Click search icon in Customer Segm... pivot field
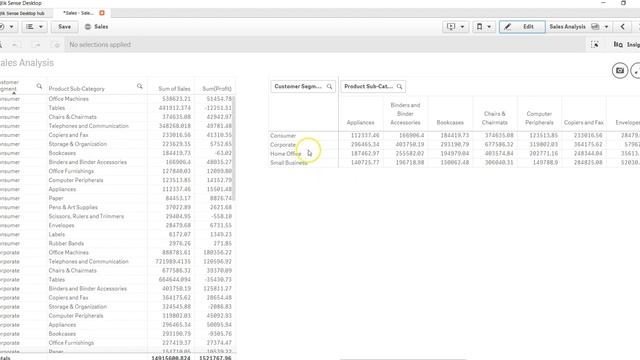The height and width of the screenshot is (360, 640). 329,87
